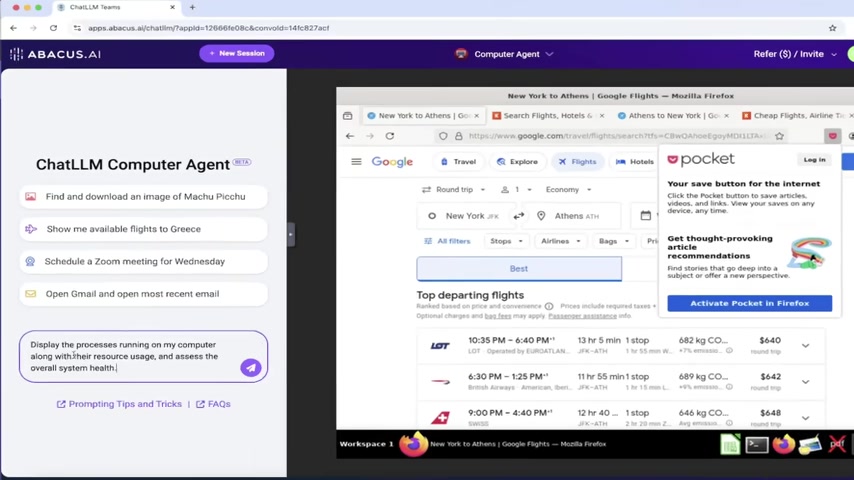Open All filters in Google Flights
The height and width of the screenshot is (480, 854).
coord(447,241)
